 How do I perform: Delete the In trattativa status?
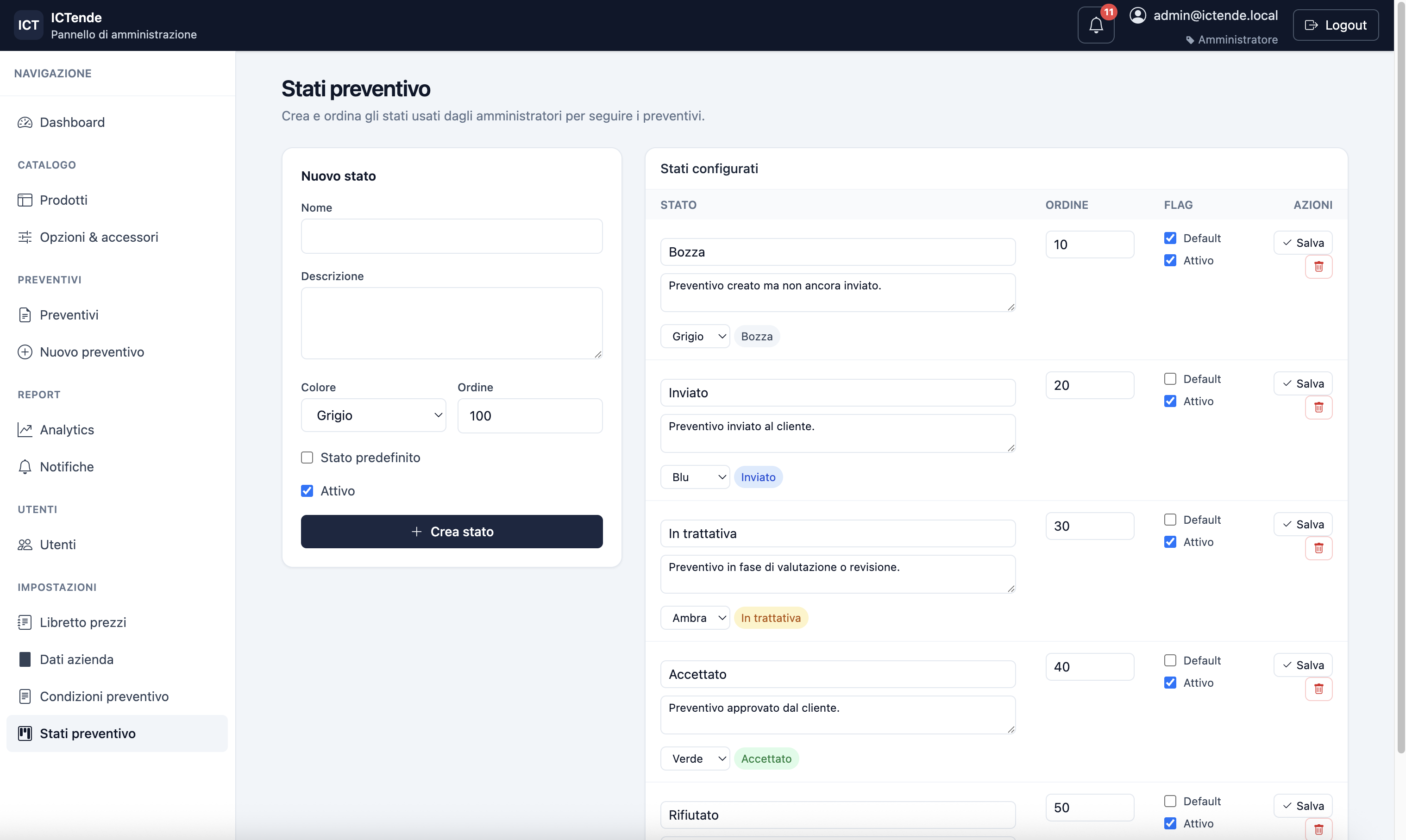coord(1318,548)
